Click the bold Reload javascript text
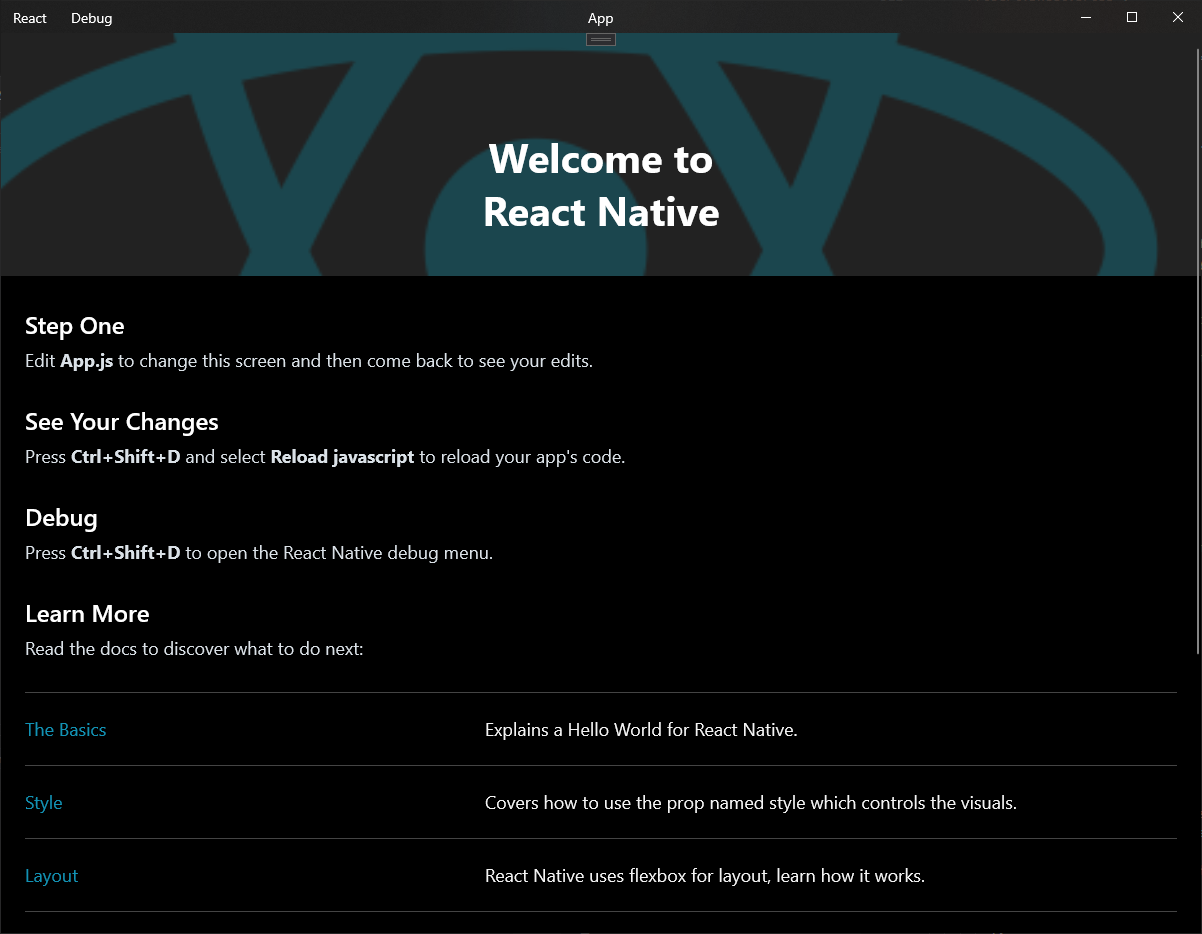 [342, 457]
